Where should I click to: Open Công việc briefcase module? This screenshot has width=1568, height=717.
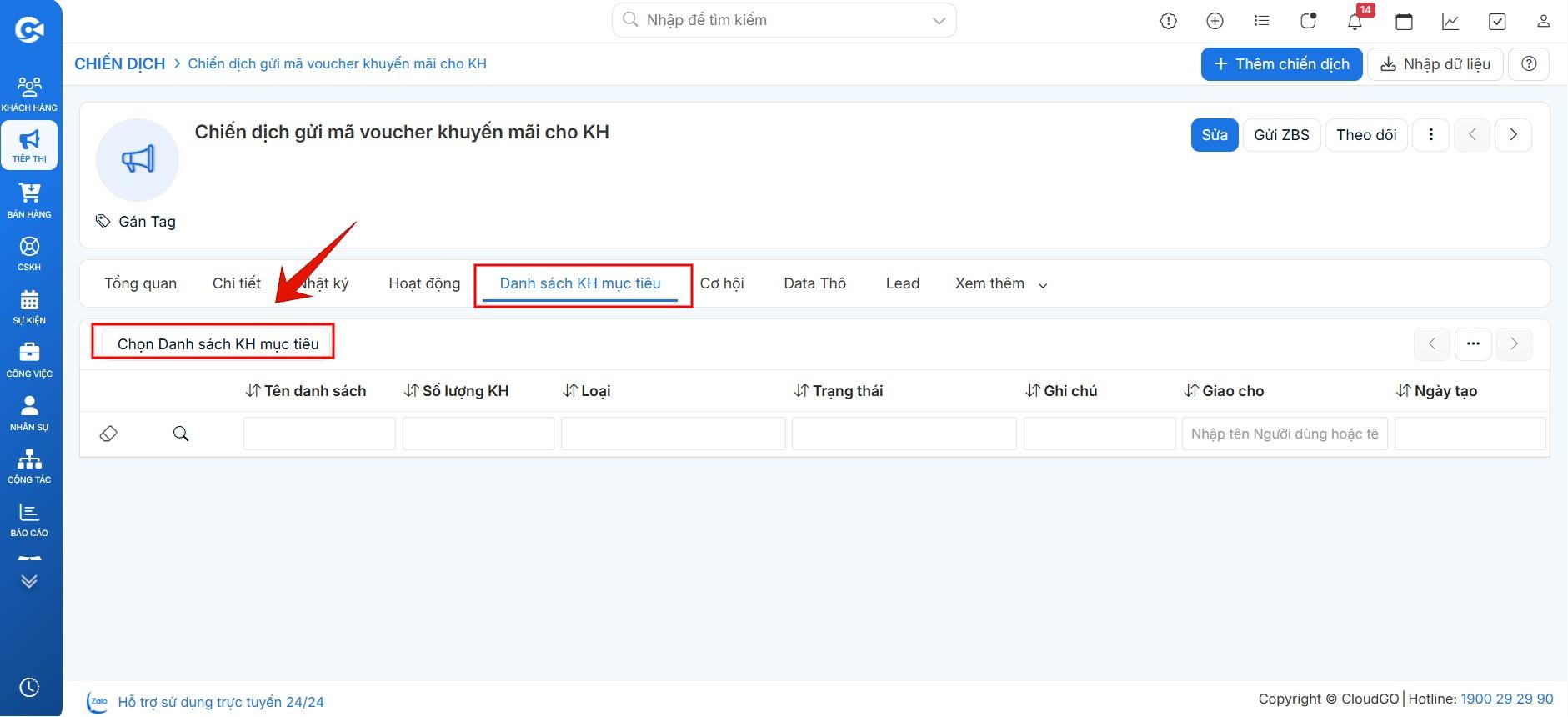coord(29,360)
